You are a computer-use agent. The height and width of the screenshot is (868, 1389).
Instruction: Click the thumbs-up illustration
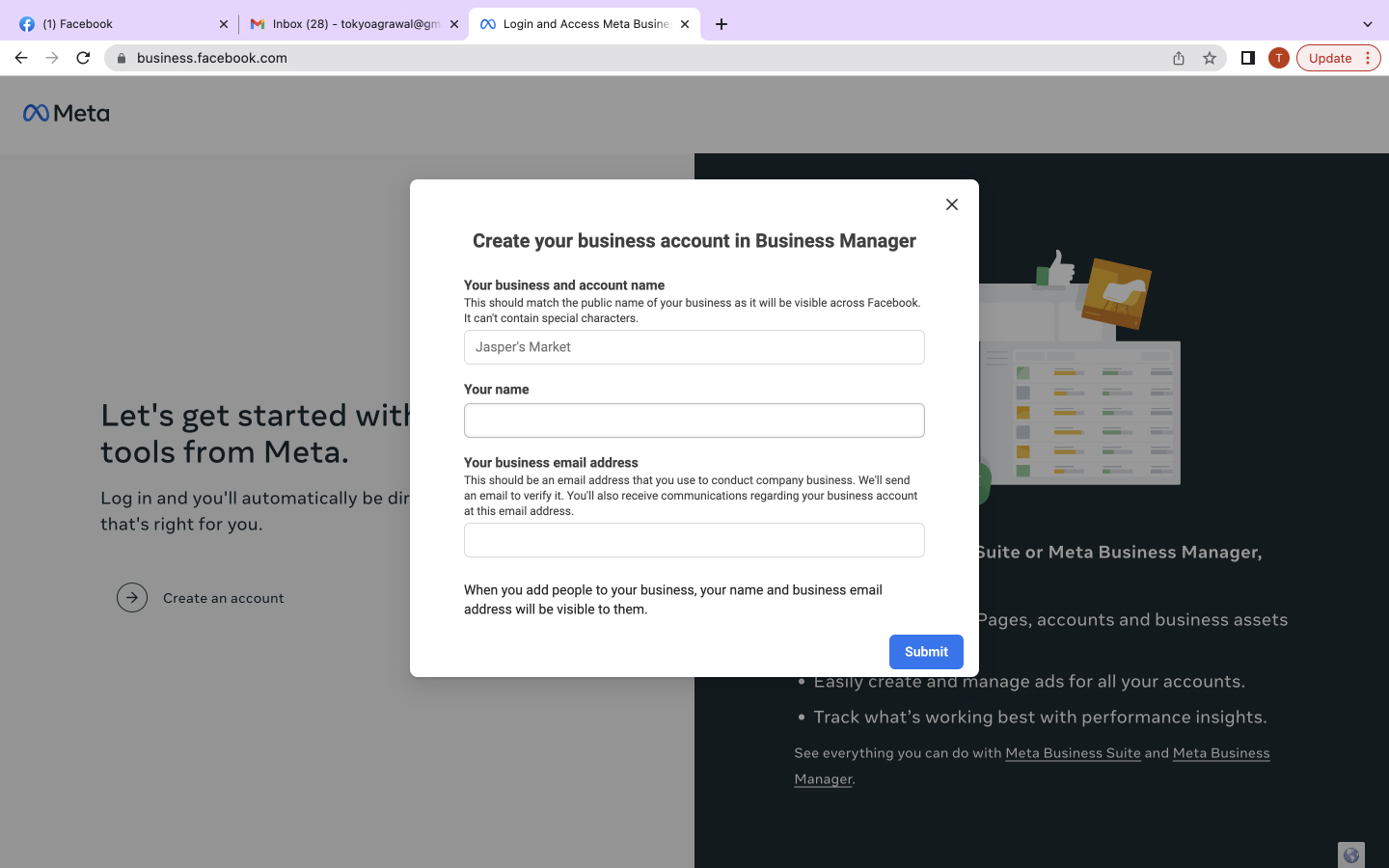(x=1056, y=268)
